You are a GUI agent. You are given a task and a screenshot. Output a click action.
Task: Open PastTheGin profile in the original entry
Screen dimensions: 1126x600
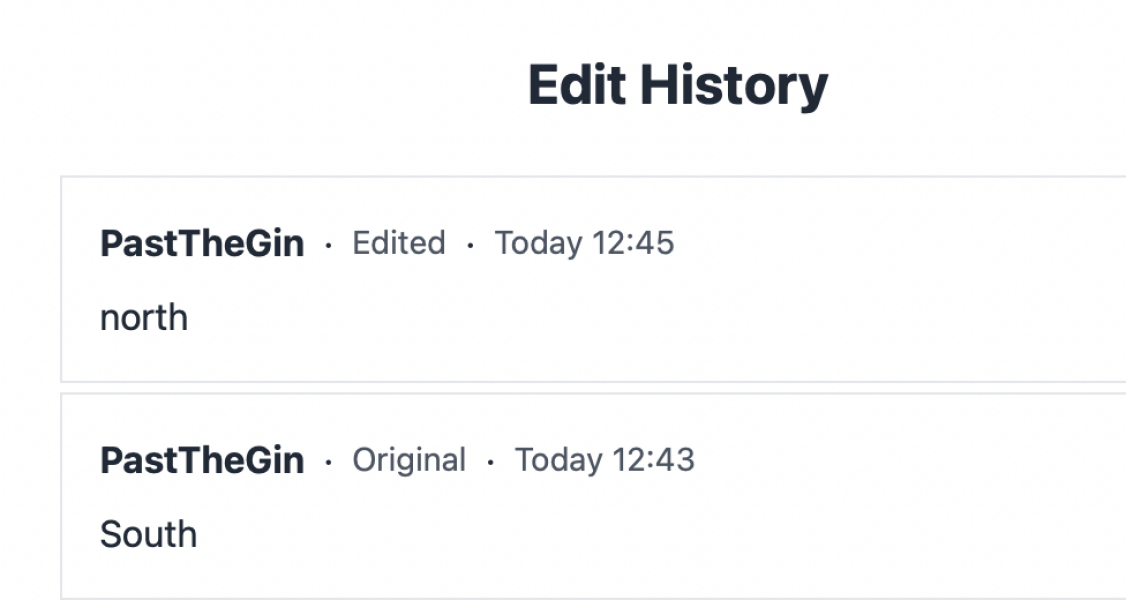(x=202, y=461)
